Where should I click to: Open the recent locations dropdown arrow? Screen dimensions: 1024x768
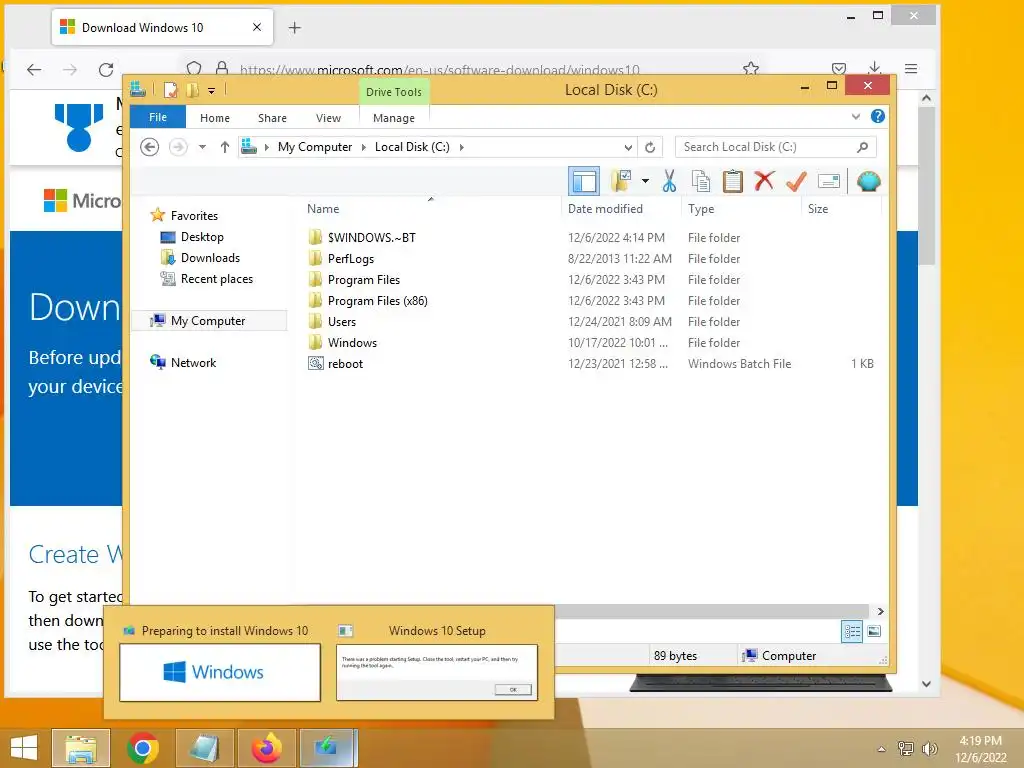click(x=202, y=147)
